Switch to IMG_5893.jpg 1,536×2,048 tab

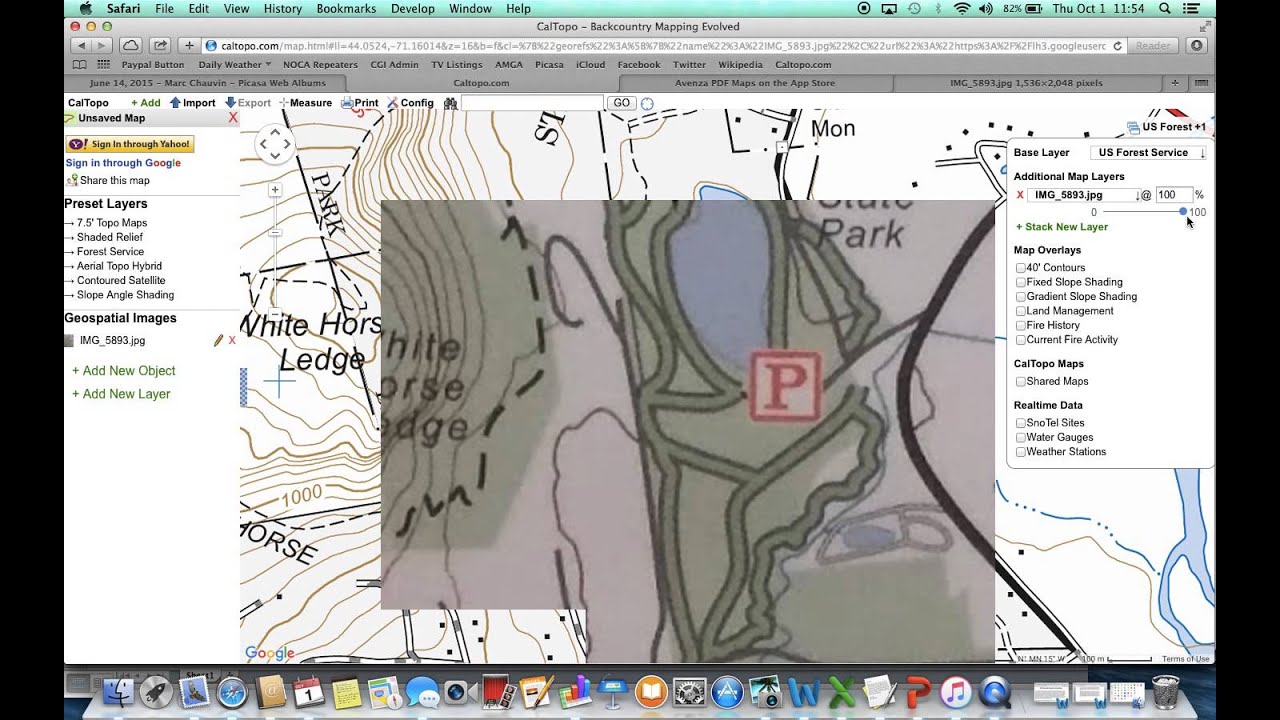[1026, 83]
